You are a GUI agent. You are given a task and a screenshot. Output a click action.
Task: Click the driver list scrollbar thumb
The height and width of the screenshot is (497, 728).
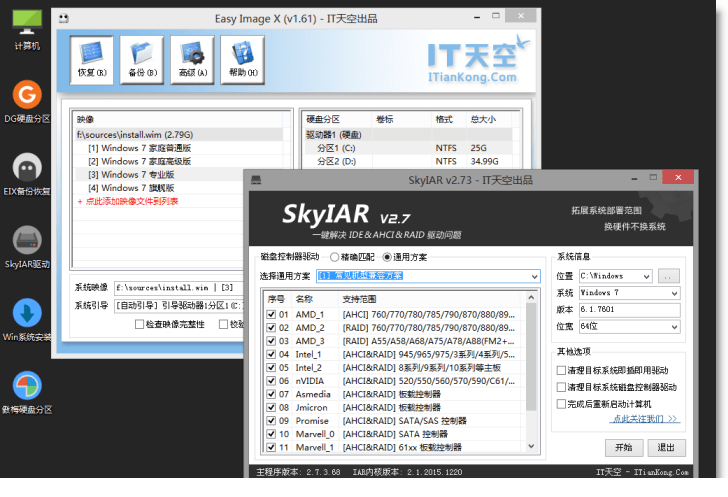(532, 357)
